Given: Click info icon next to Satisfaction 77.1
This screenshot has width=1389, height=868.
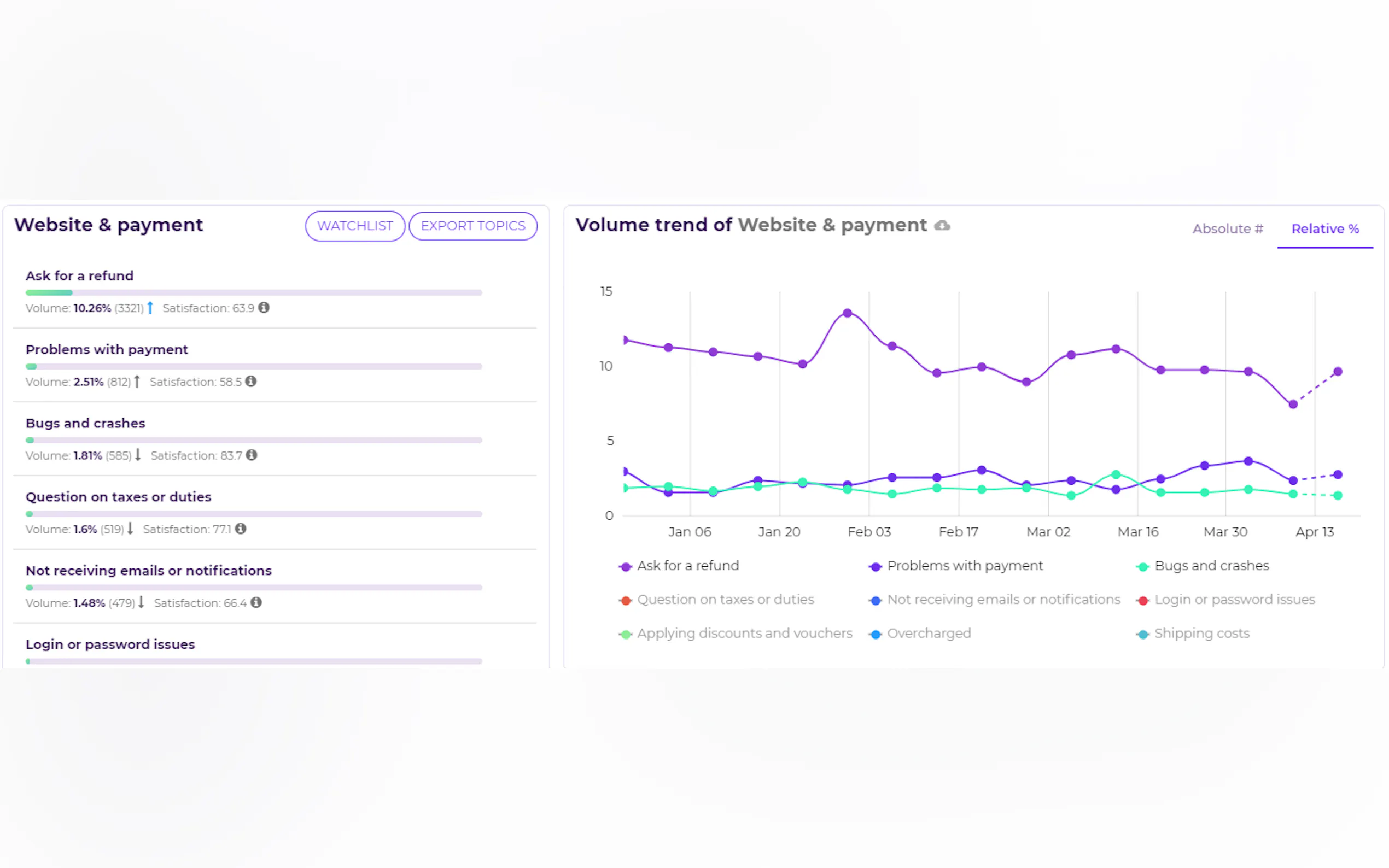Looking at the screenshot, I should (x=241, y=529).
